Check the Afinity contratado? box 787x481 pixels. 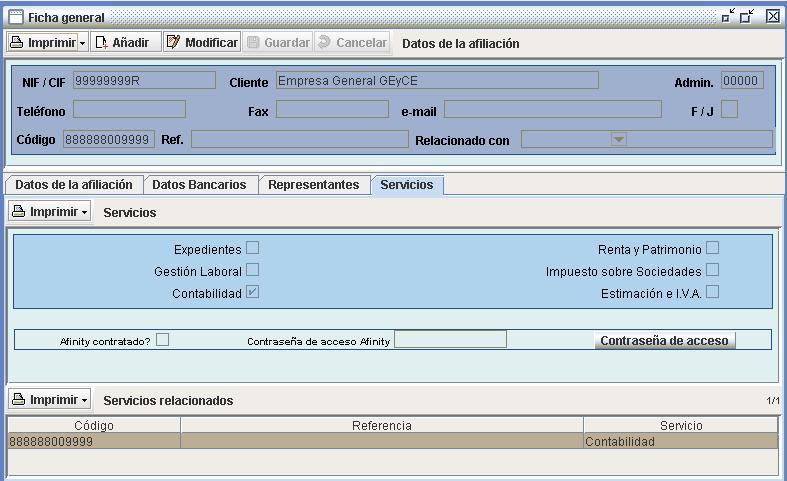coord(162,340)
